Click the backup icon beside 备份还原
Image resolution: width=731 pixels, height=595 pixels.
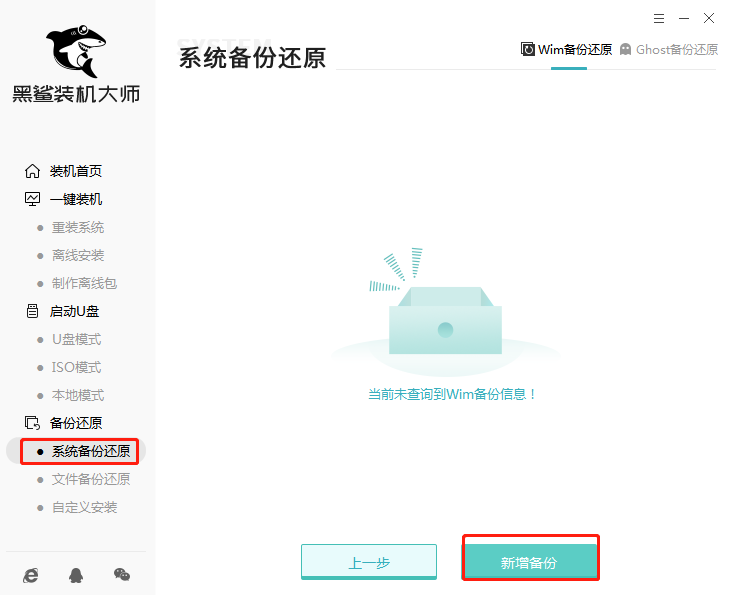click(x=32, y=423)
